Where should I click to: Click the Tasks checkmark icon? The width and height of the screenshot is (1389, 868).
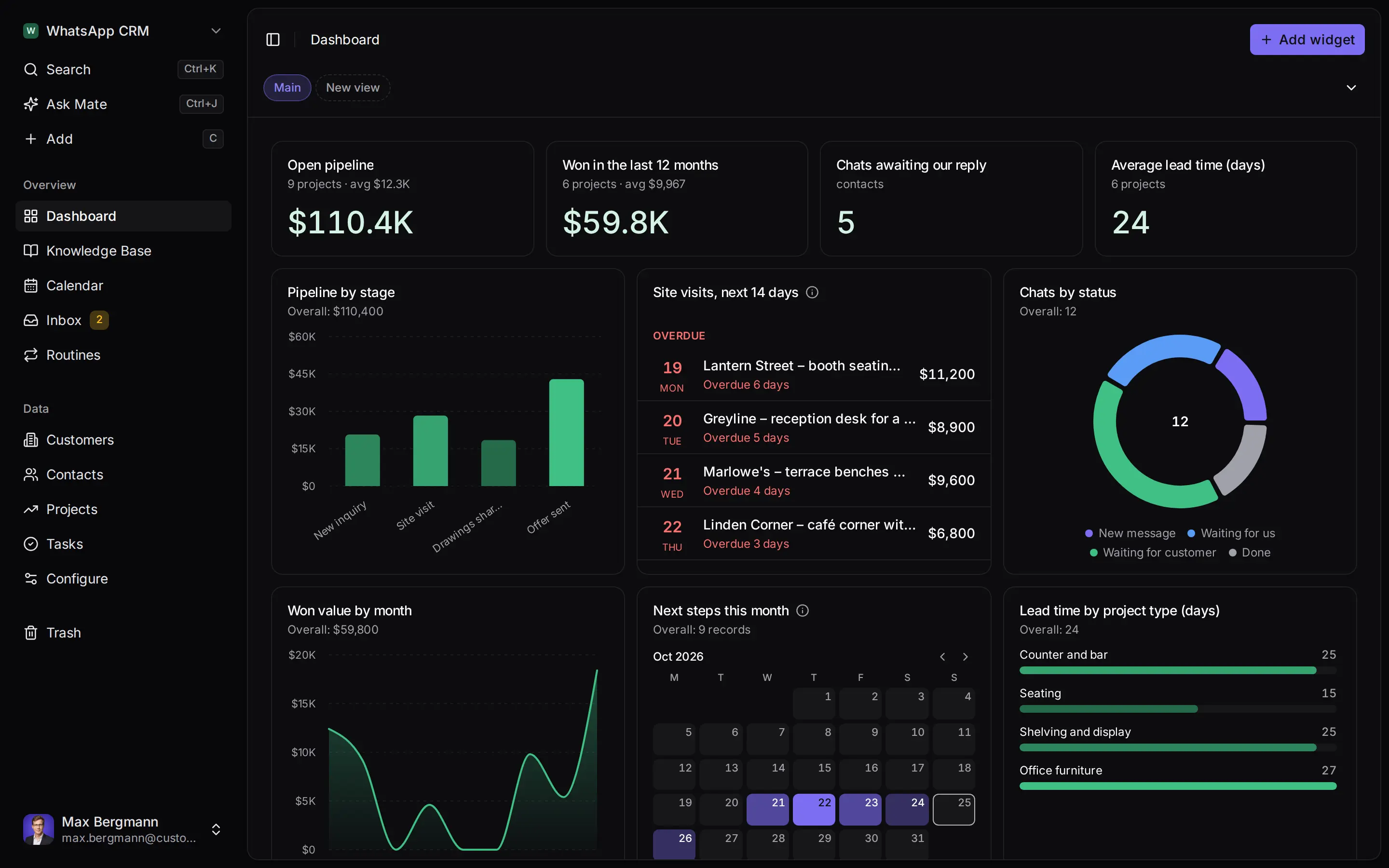pyautogui.click(x=30, y=543)
